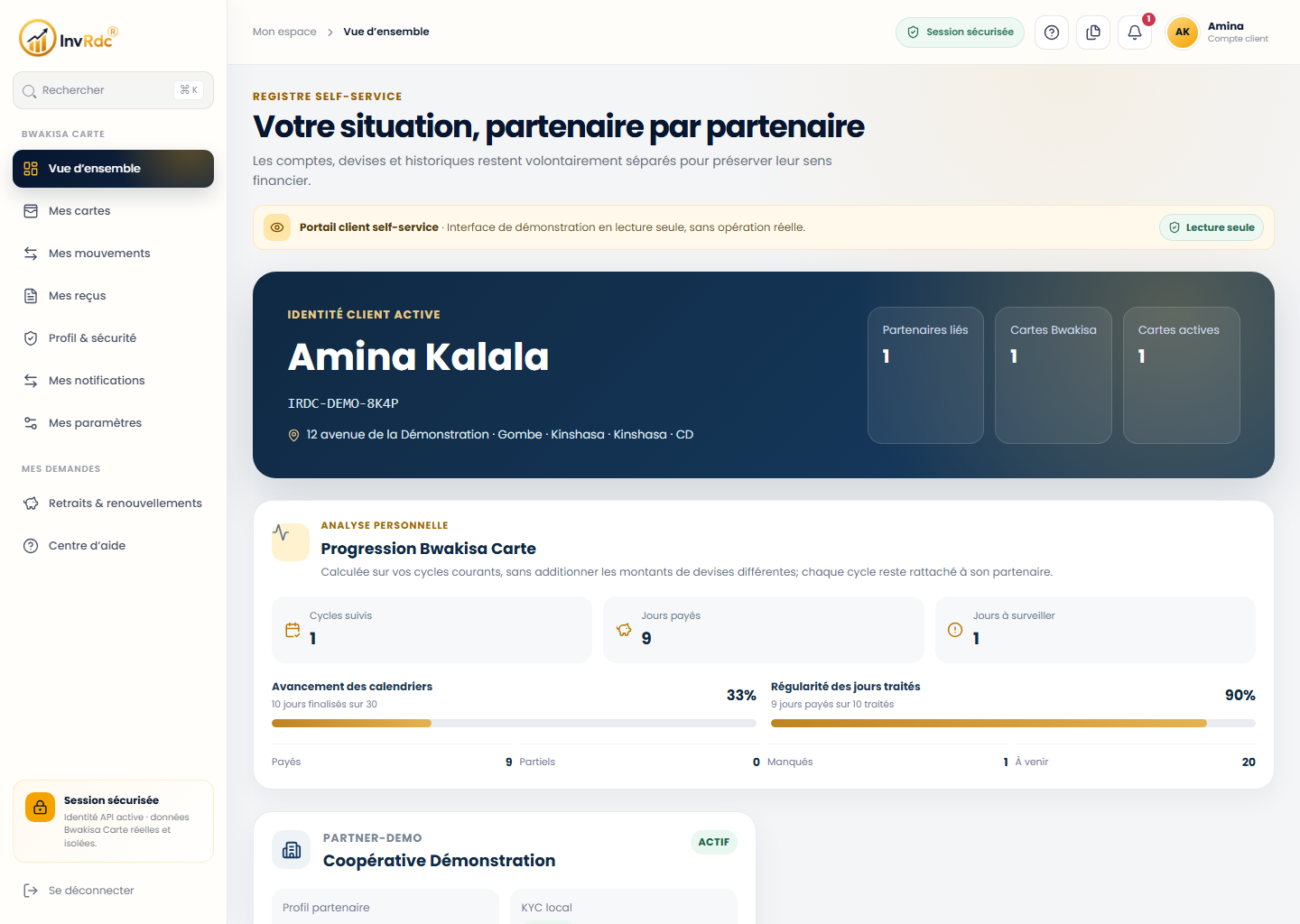Viewport: 1300px width, 924px height.
Task: Focus the Rechercher search field
Action: tap(113, 90)
